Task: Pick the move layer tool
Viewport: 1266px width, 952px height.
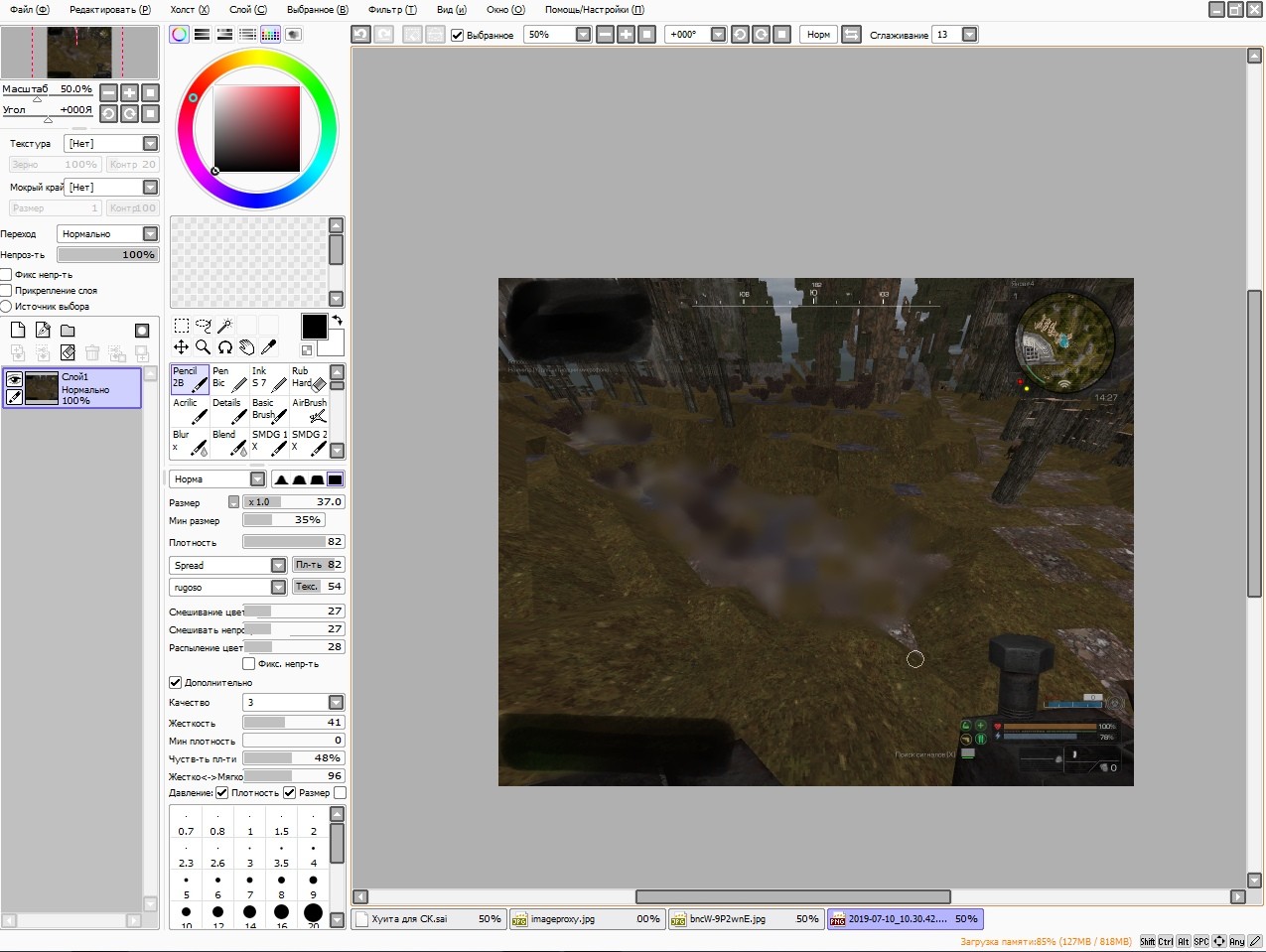Action: [181, 347]
